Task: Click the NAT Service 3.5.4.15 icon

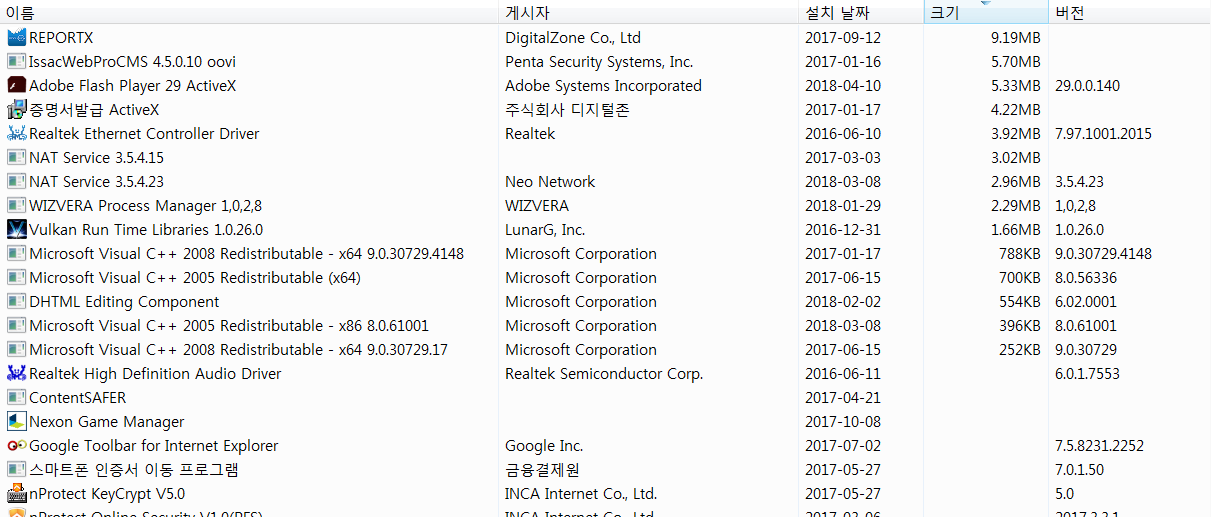Action: click(16, 158)
